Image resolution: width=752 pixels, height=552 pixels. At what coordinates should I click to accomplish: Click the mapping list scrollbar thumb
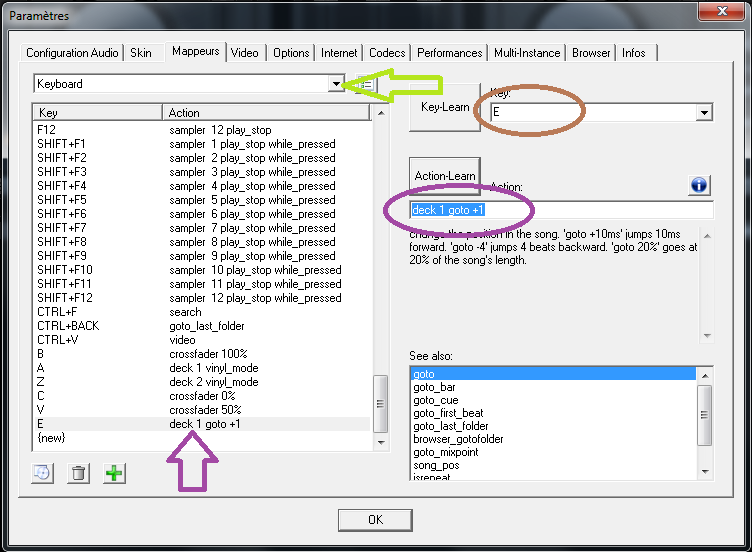point(380,404)
